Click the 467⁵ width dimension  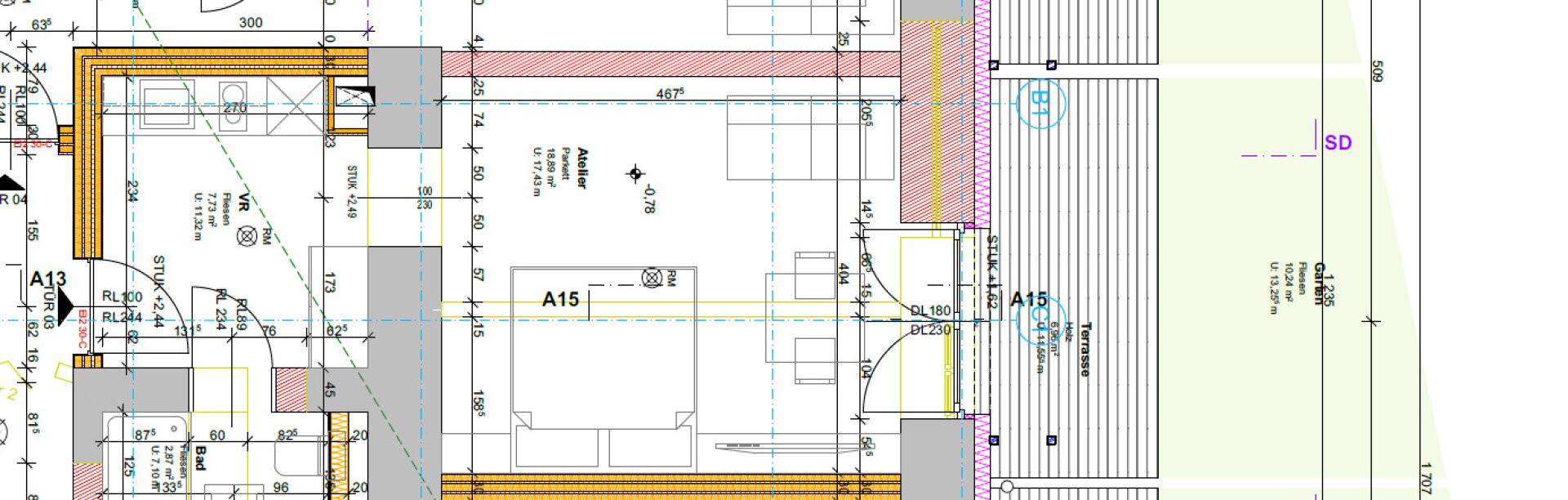click(670, 94)
